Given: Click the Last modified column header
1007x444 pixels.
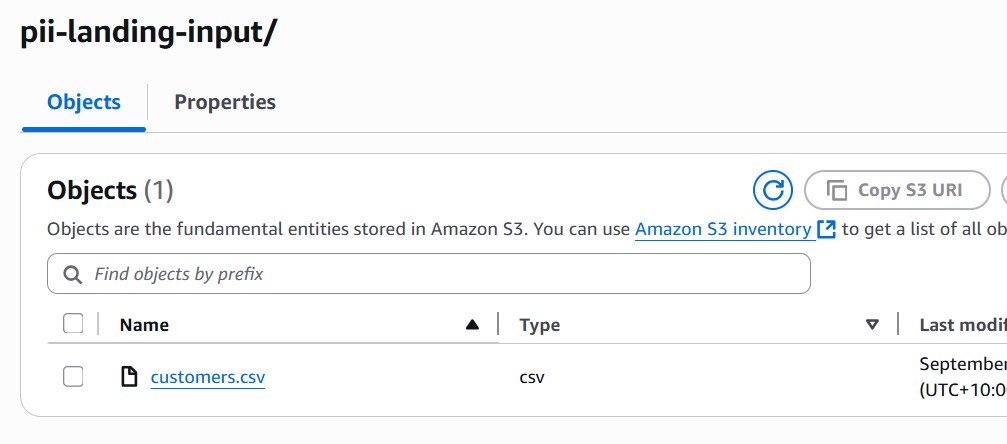Looking at the screenshot, I should (x=961, y=324).
